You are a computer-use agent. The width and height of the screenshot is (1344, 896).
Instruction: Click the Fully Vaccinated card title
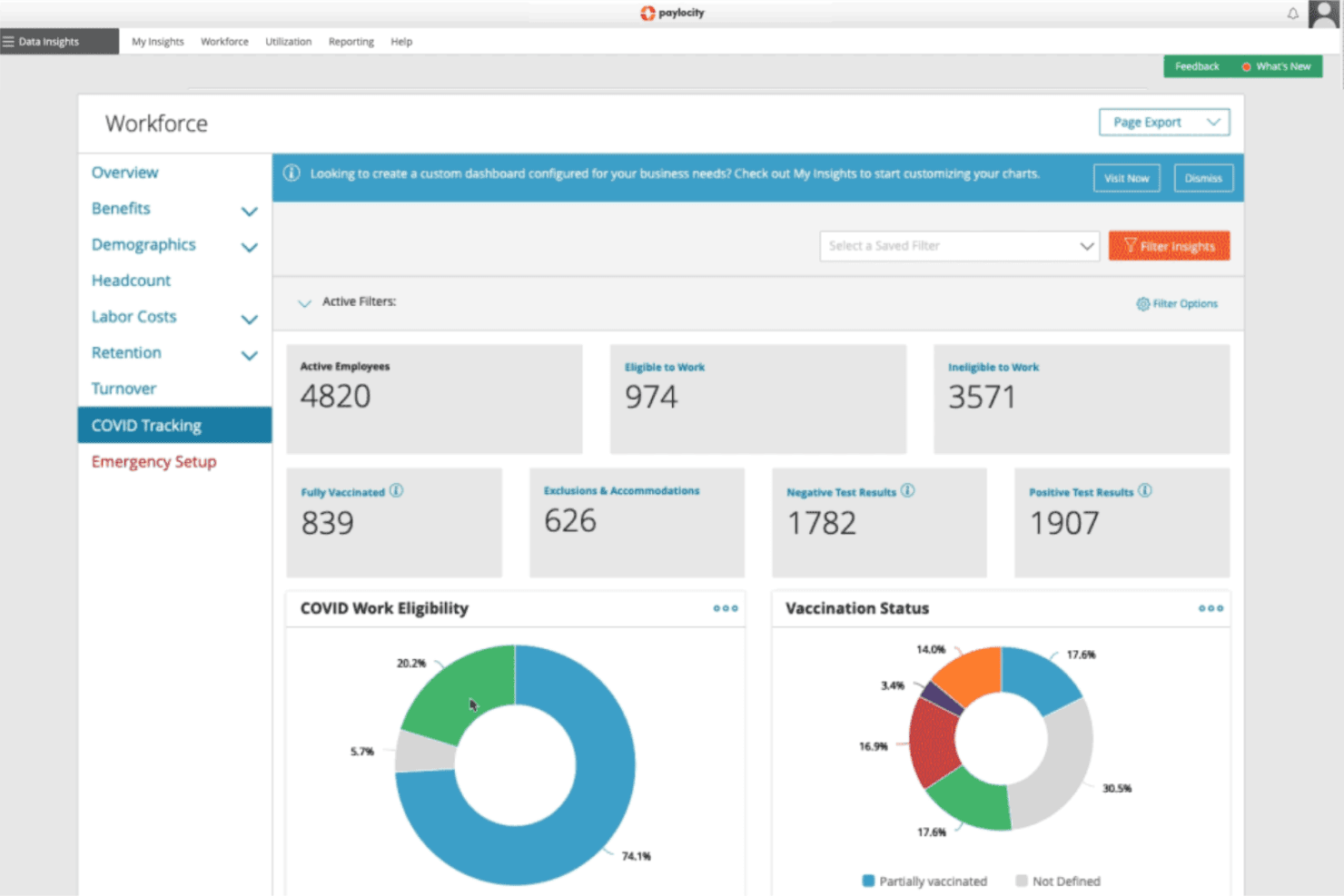(343, 492)
